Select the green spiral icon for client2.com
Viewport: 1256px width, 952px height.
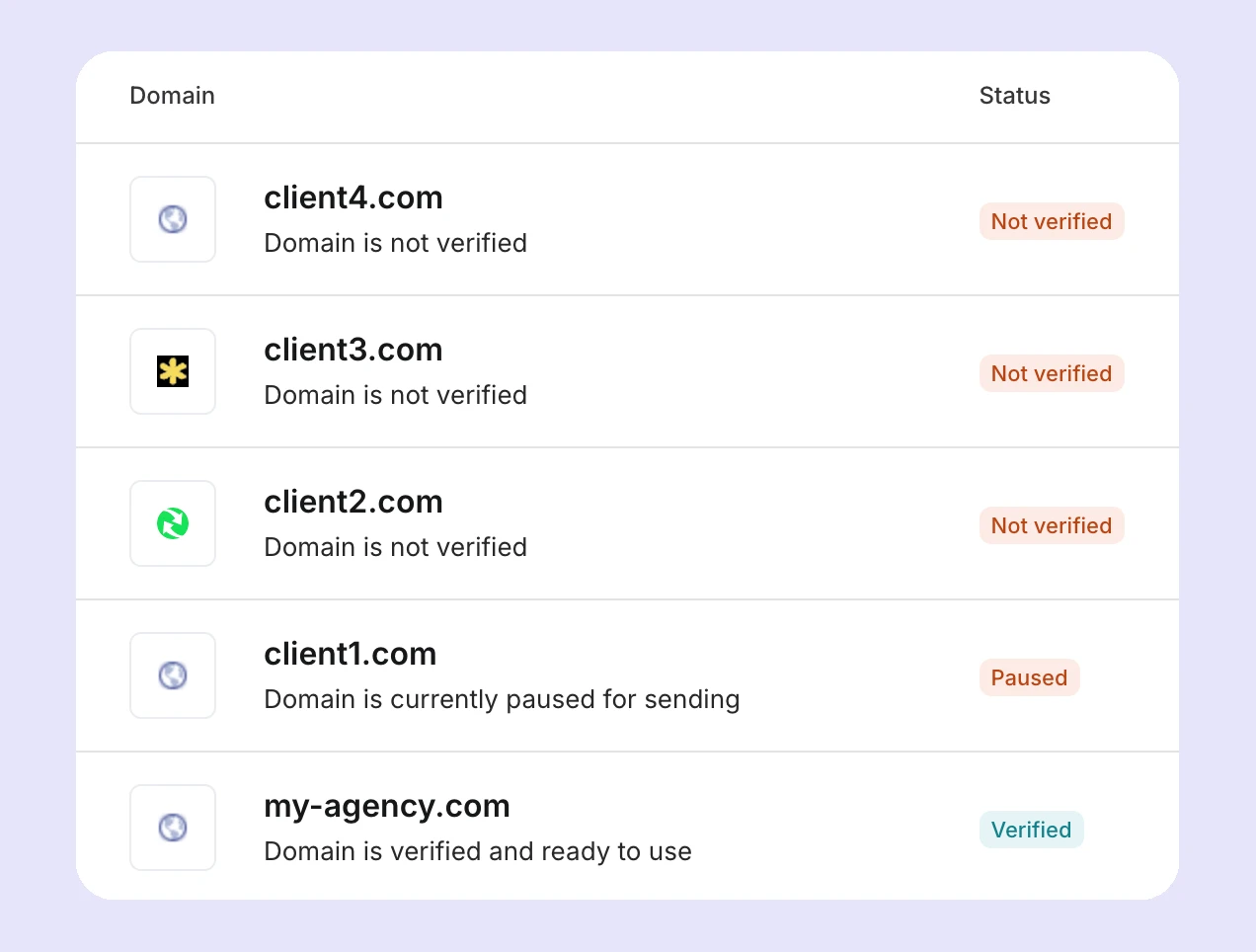pyautogui.click(x=173, y=523)
